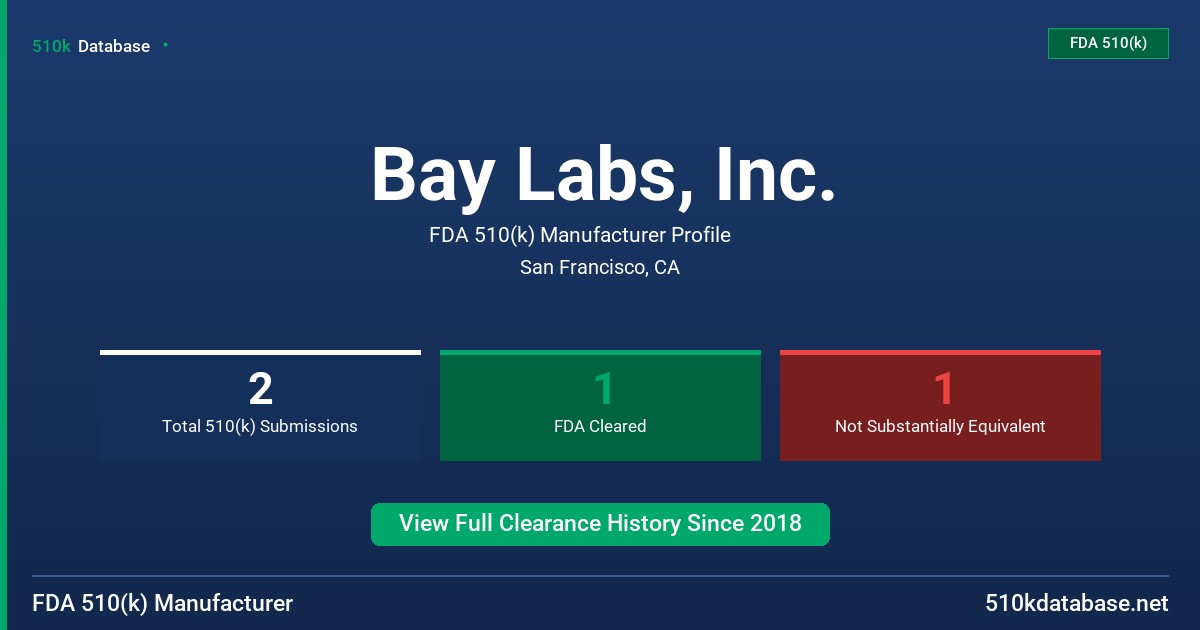Select the FDA 510(k) Manufacturer Profile subtitle

tap(580, 235)
